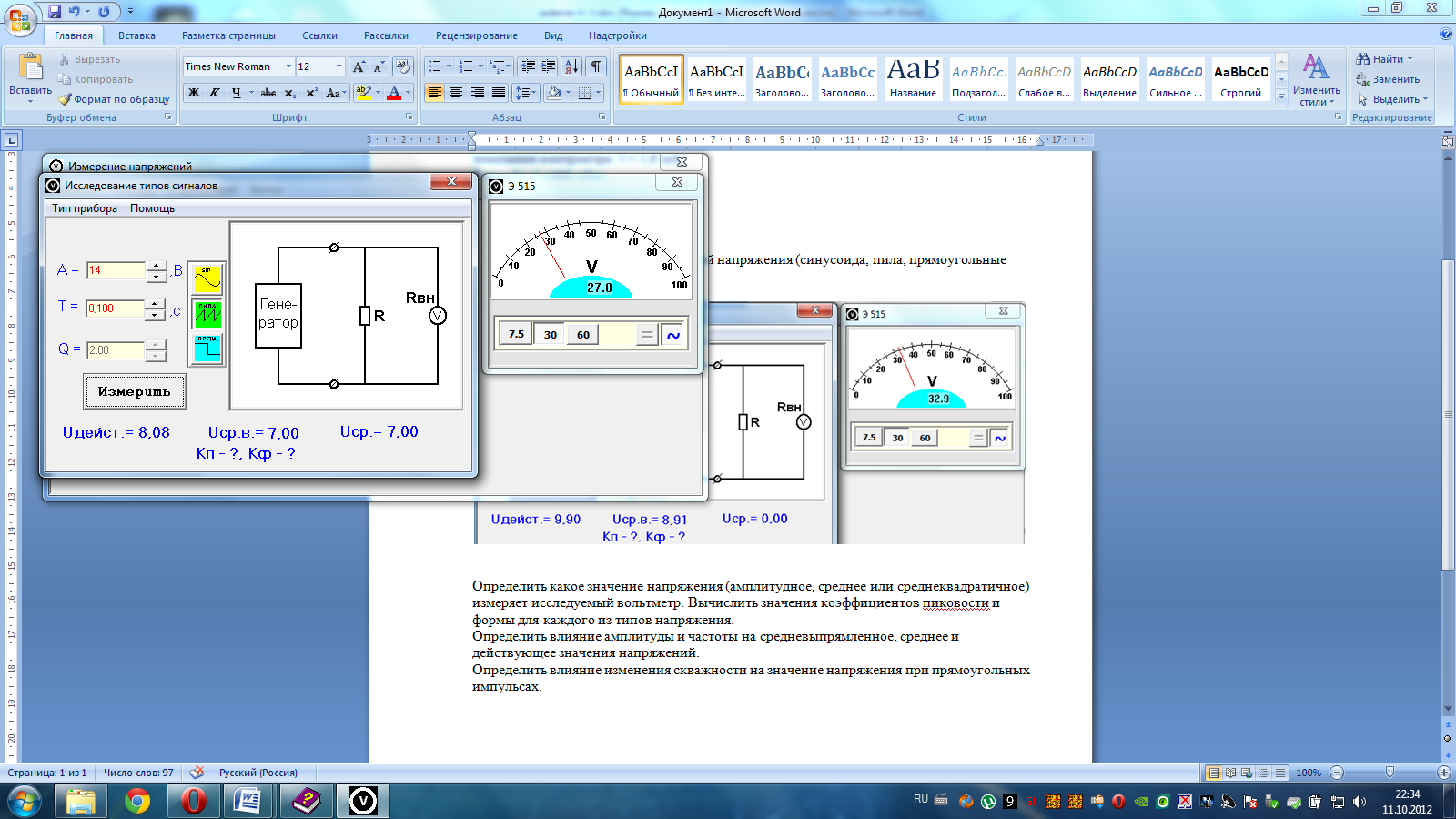Open Word help
The image size is (1456, 819).
click(1446, 35)
